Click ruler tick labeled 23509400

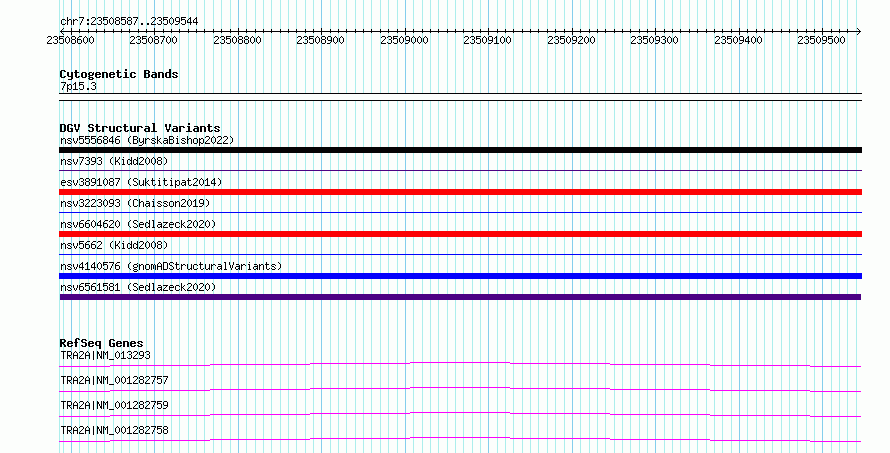[738, 40]
